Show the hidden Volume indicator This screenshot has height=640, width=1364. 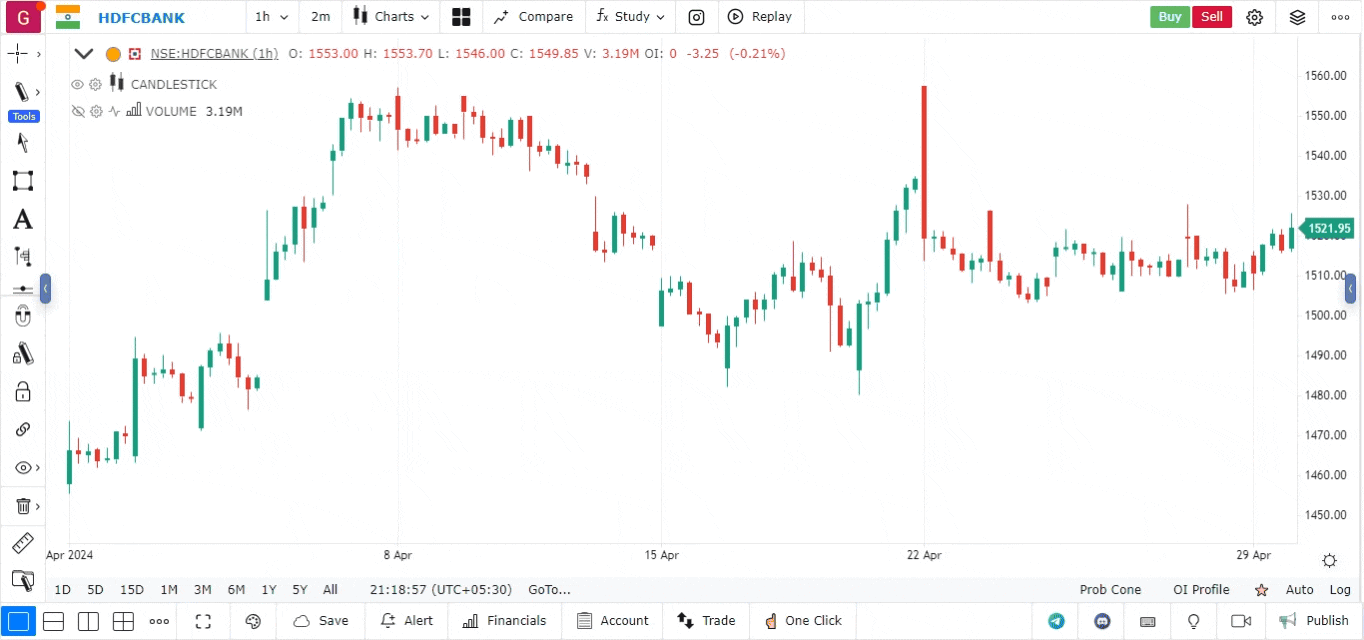click(77, 112)
